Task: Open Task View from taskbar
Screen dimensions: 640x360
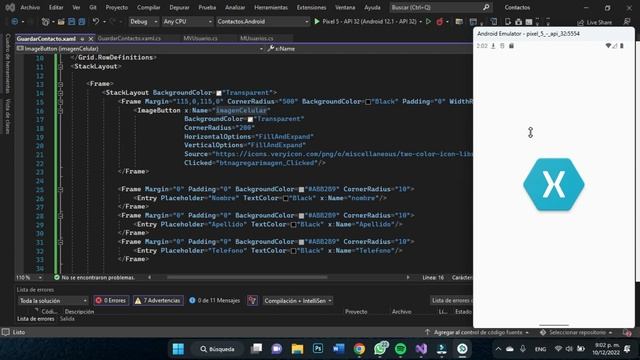Action: pyautogui.click(x=256, y=349)
